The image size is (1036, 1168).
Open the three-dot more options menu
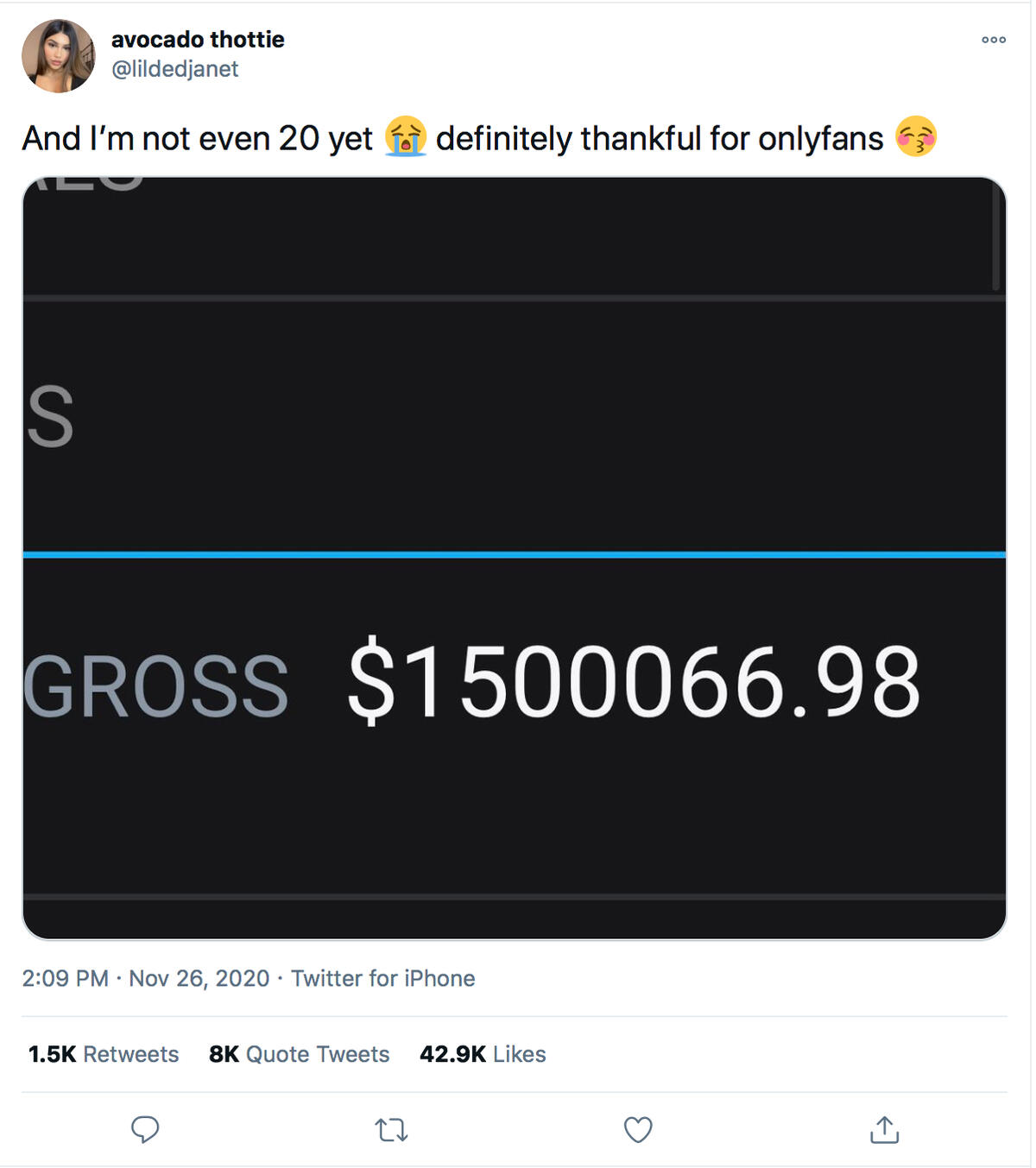click(994, 40)
